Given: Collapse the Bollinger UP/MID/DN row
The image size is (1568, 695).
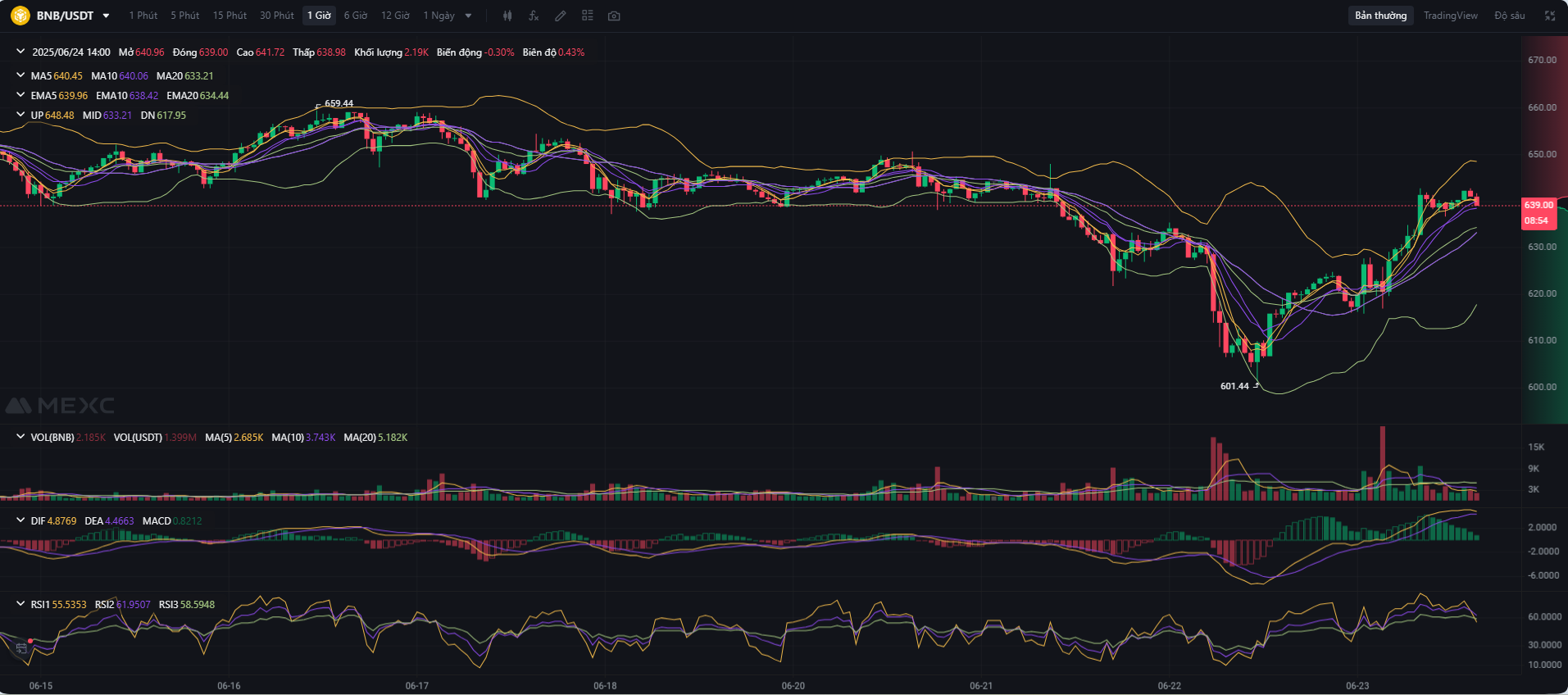Looking at the screenshot, I should click(x=20, y=115).
